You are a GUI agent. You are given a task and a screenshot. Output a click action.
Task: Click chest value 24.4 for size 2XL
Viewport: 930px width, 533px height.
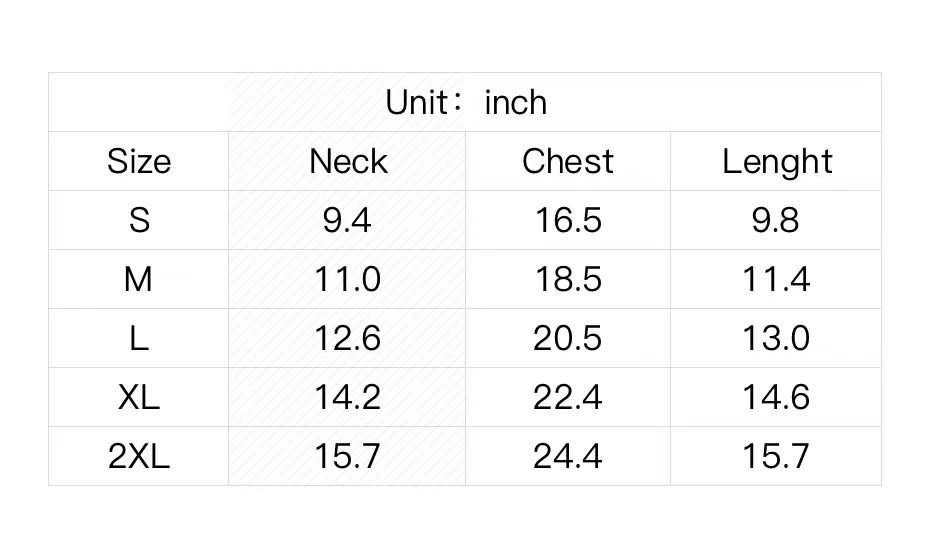click(x=568, y=456)
